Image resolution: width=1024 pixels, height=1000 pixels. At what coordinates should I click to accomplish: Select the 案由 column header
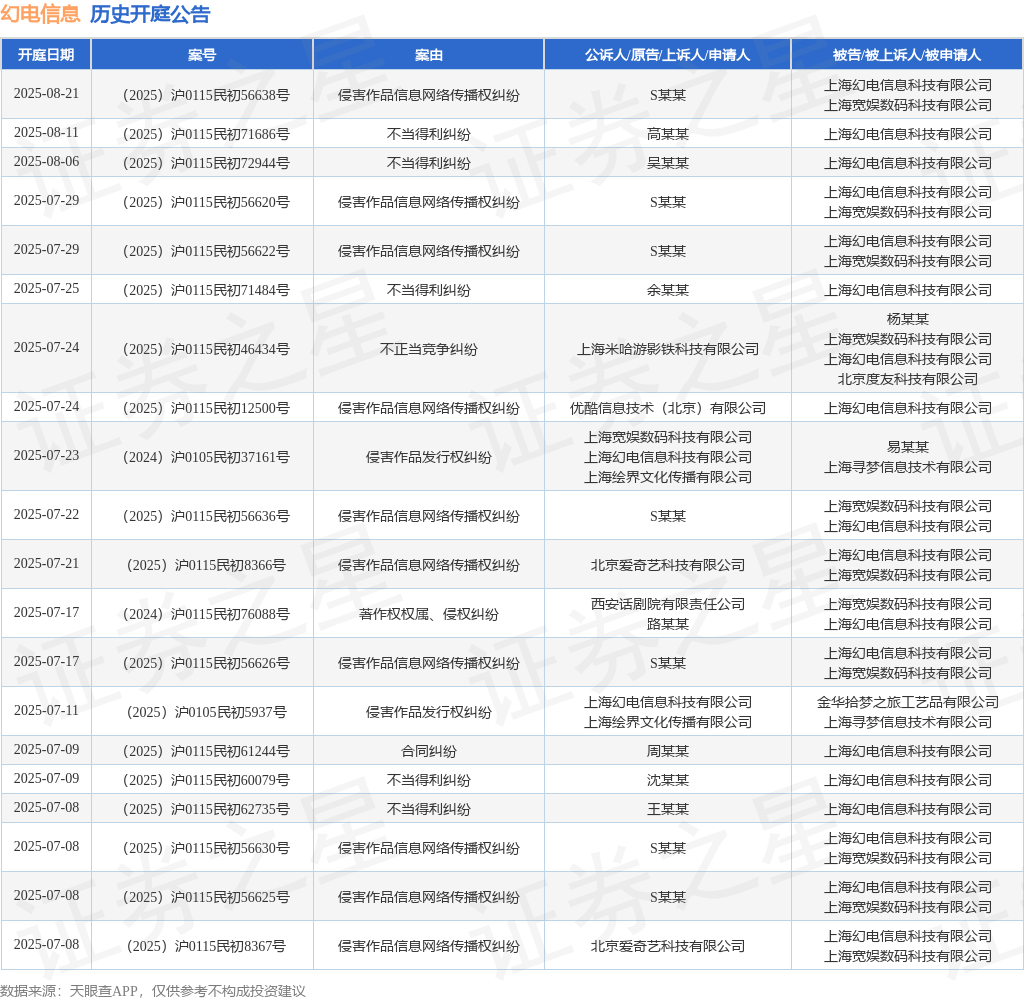coord(428,55)
